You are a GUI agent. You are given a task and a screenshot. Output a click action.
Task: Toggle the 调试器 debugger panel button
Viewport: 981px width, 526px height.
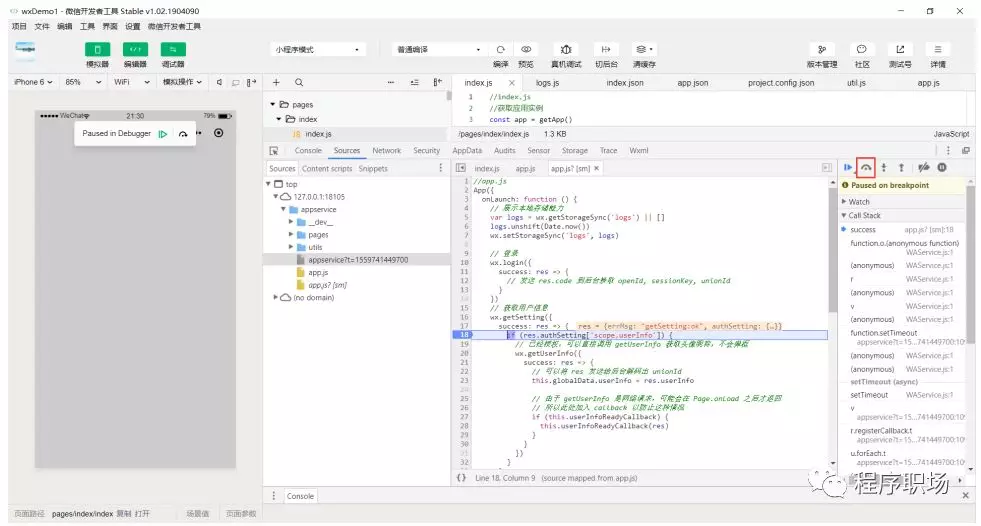click(173, 49)
